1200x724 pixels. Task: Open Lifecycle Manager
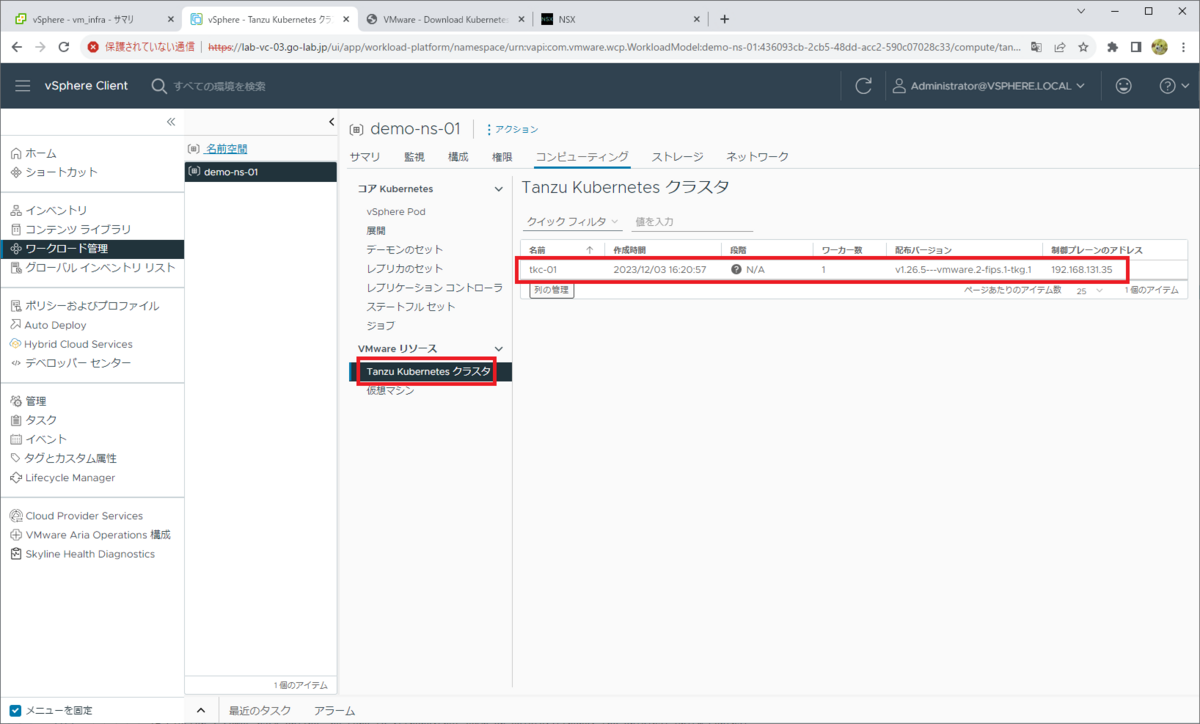pyautogui.click(x=62, y=478)
